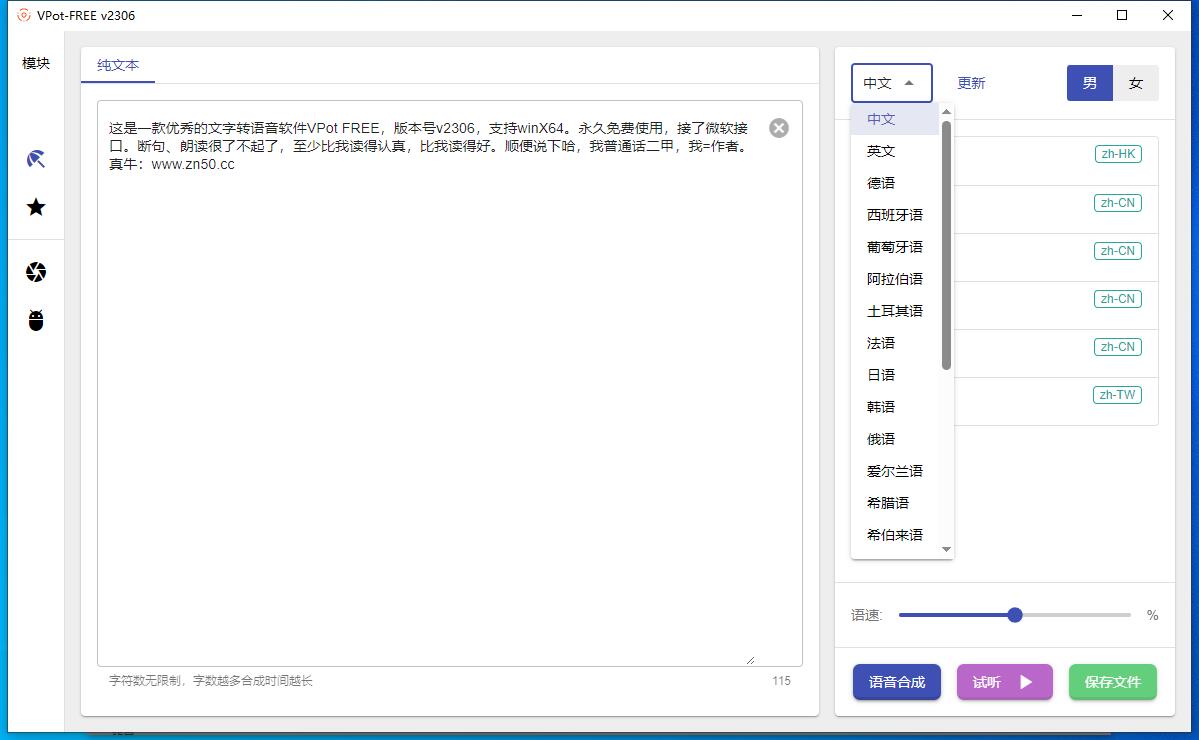Screen dimensions: 1199x740
Task: Click the zh-TW voice tag
Action: pyautogui.click(x=1117, y=395)
